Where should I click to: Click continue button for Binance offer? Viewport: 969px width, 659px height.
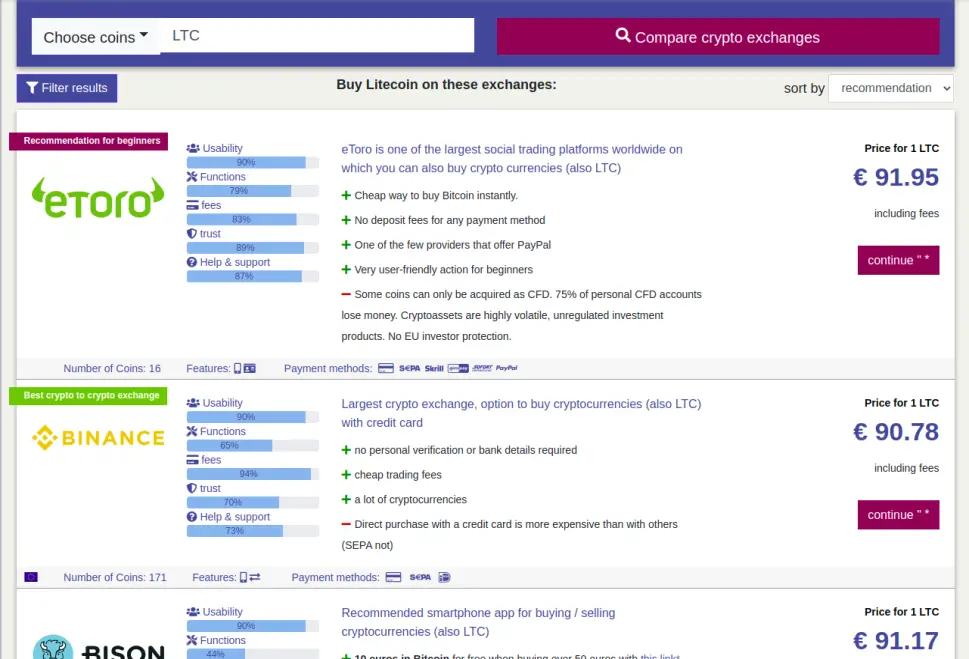(898, 515)
